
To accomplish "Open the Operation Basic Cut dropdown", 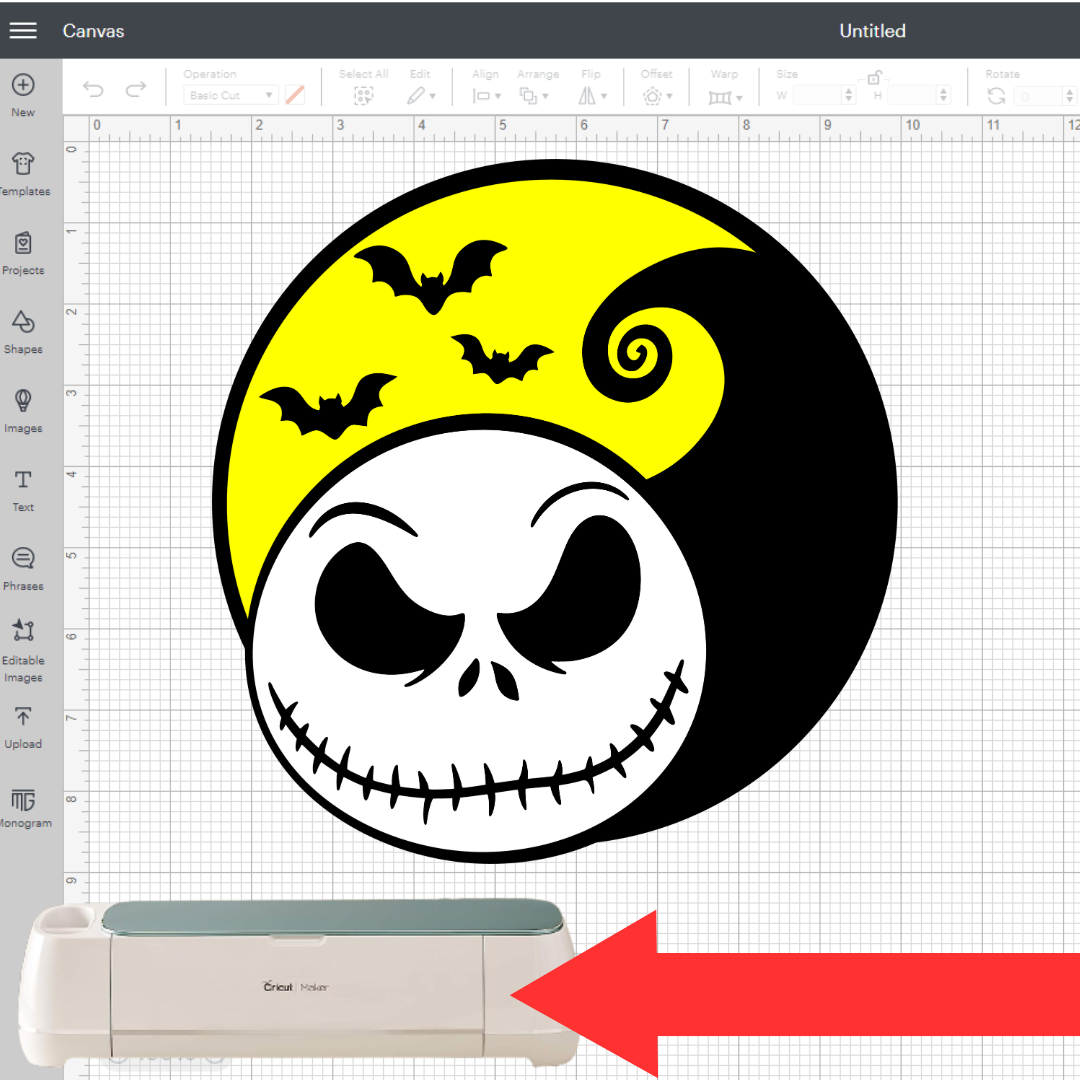I will [x=231, y=95].
